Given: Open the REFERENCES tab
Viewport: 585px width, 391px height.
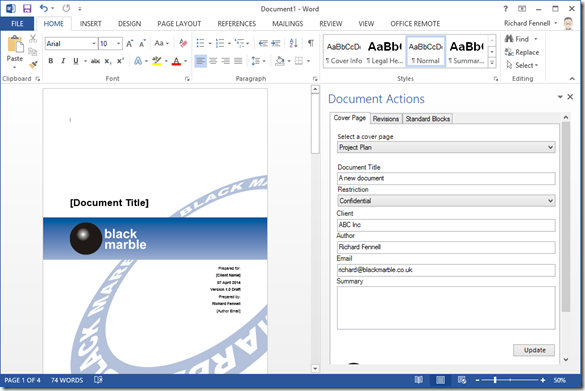Looking at the screenshot, I should [x=237, y=24].
